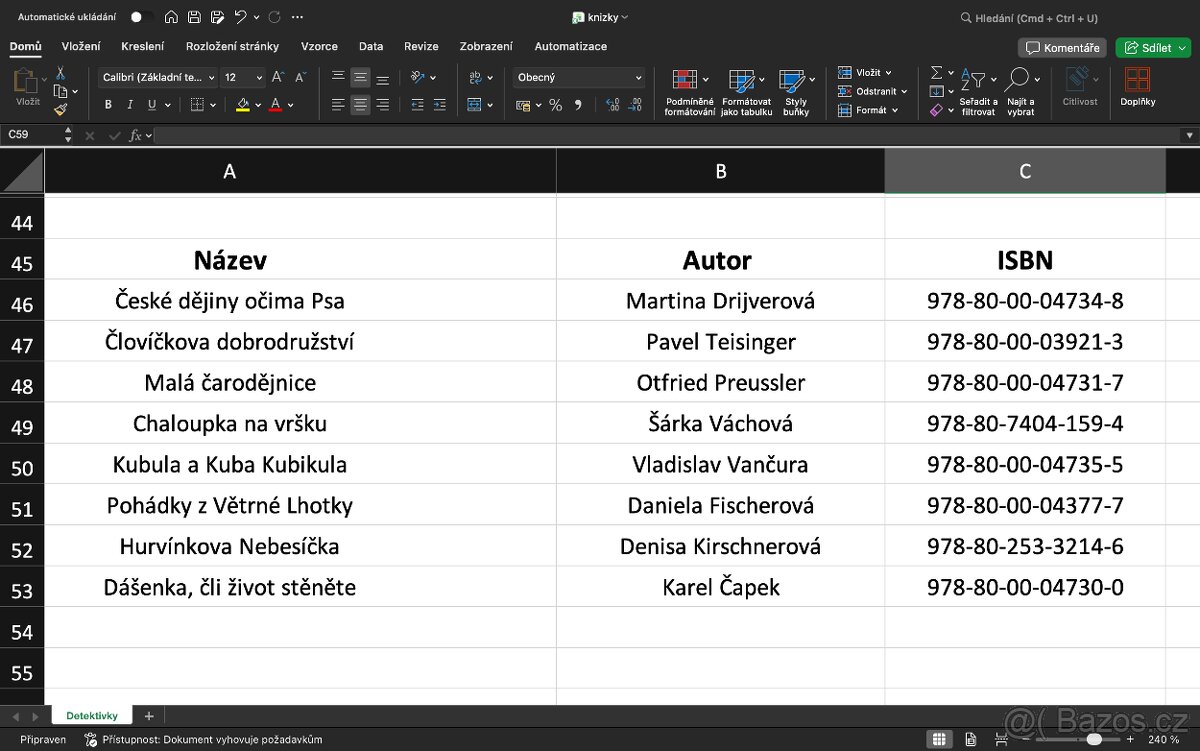Apply percent style formatting

click(x=555, y=103)
